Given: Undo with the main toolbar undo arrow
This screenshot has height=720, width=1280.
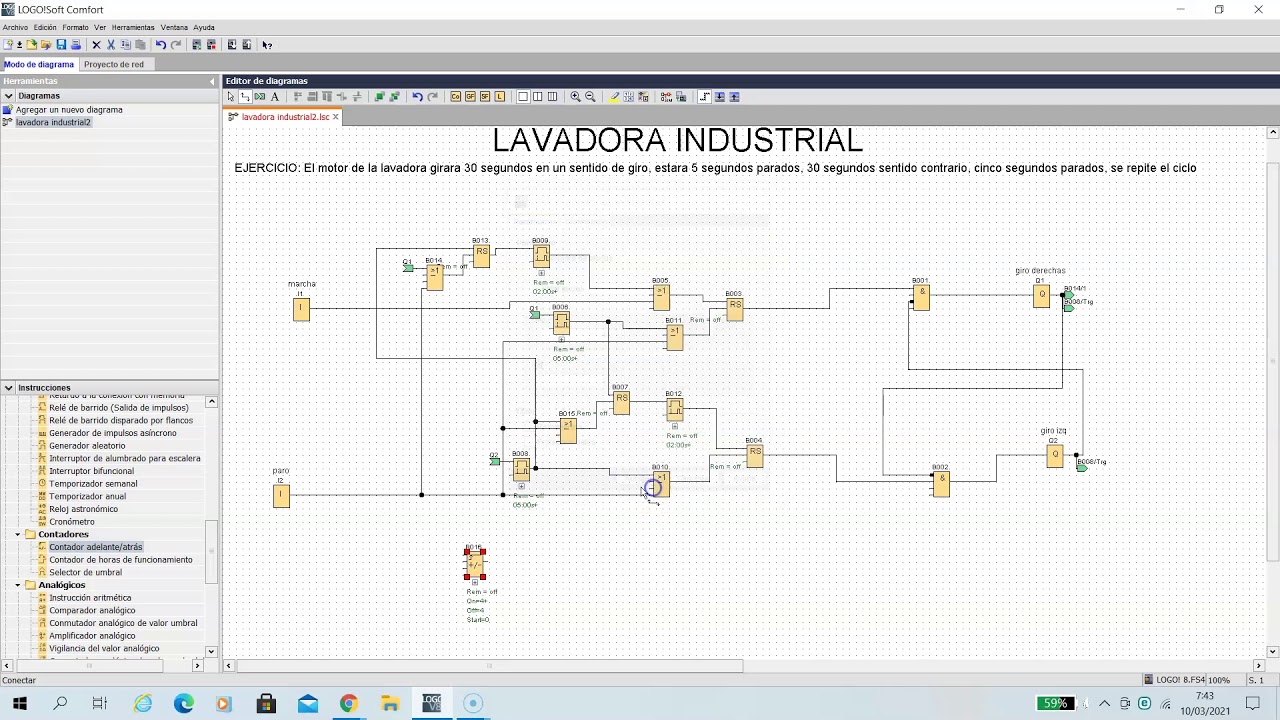Looking at the screenshot, I should [x=160, y=45].
